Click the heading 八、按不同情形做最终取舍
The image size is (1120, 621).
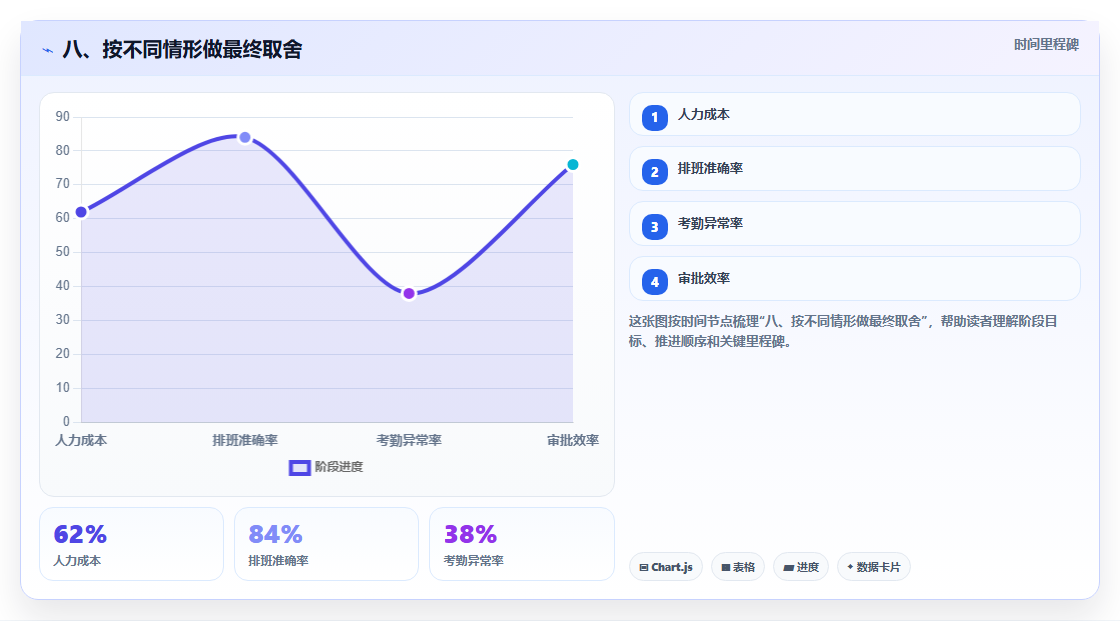[x=182, y=49]
